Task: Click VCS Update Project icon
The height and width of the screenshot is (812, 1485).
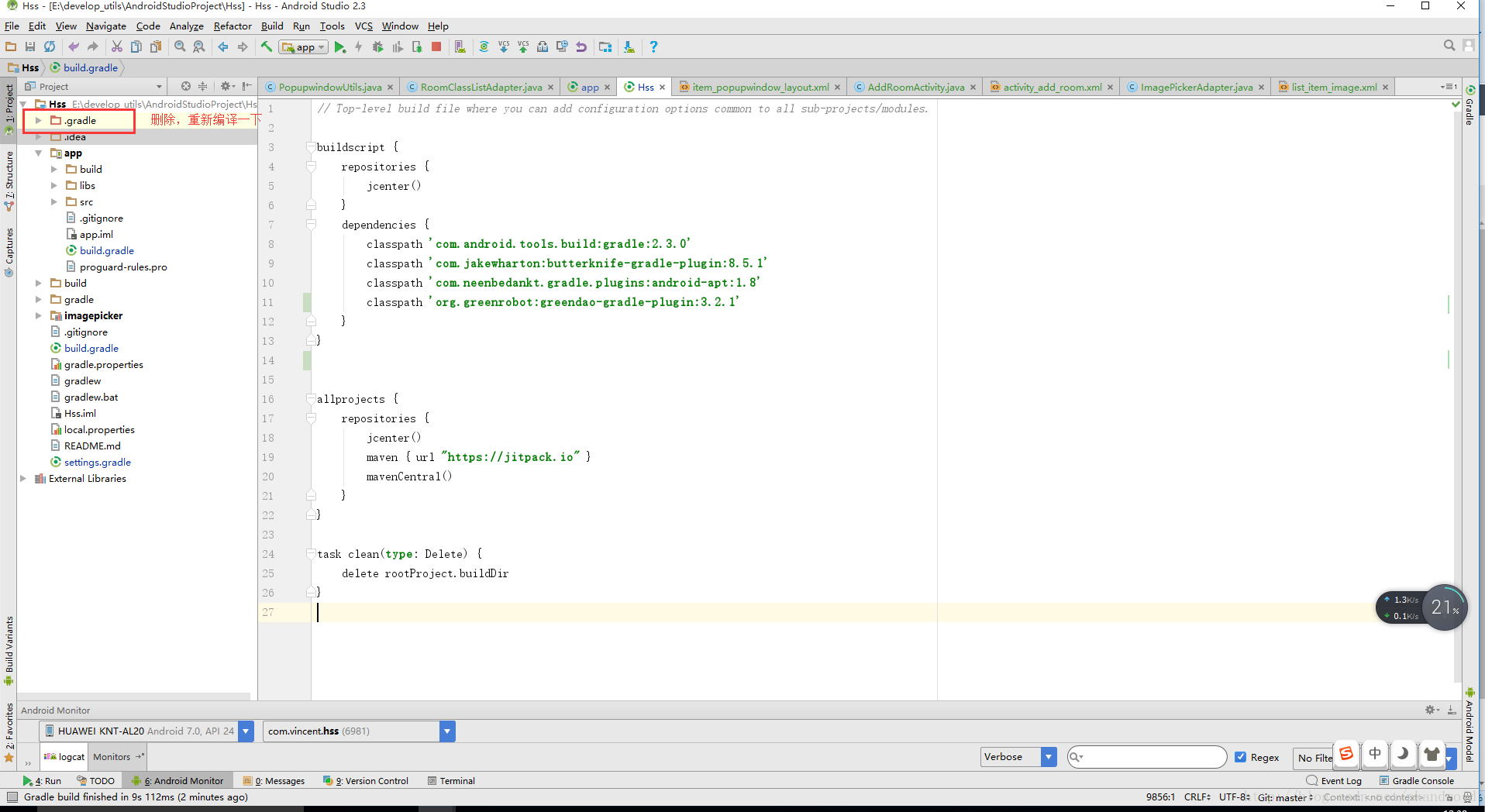Action: pyautogui.click(x=504, y=47)
